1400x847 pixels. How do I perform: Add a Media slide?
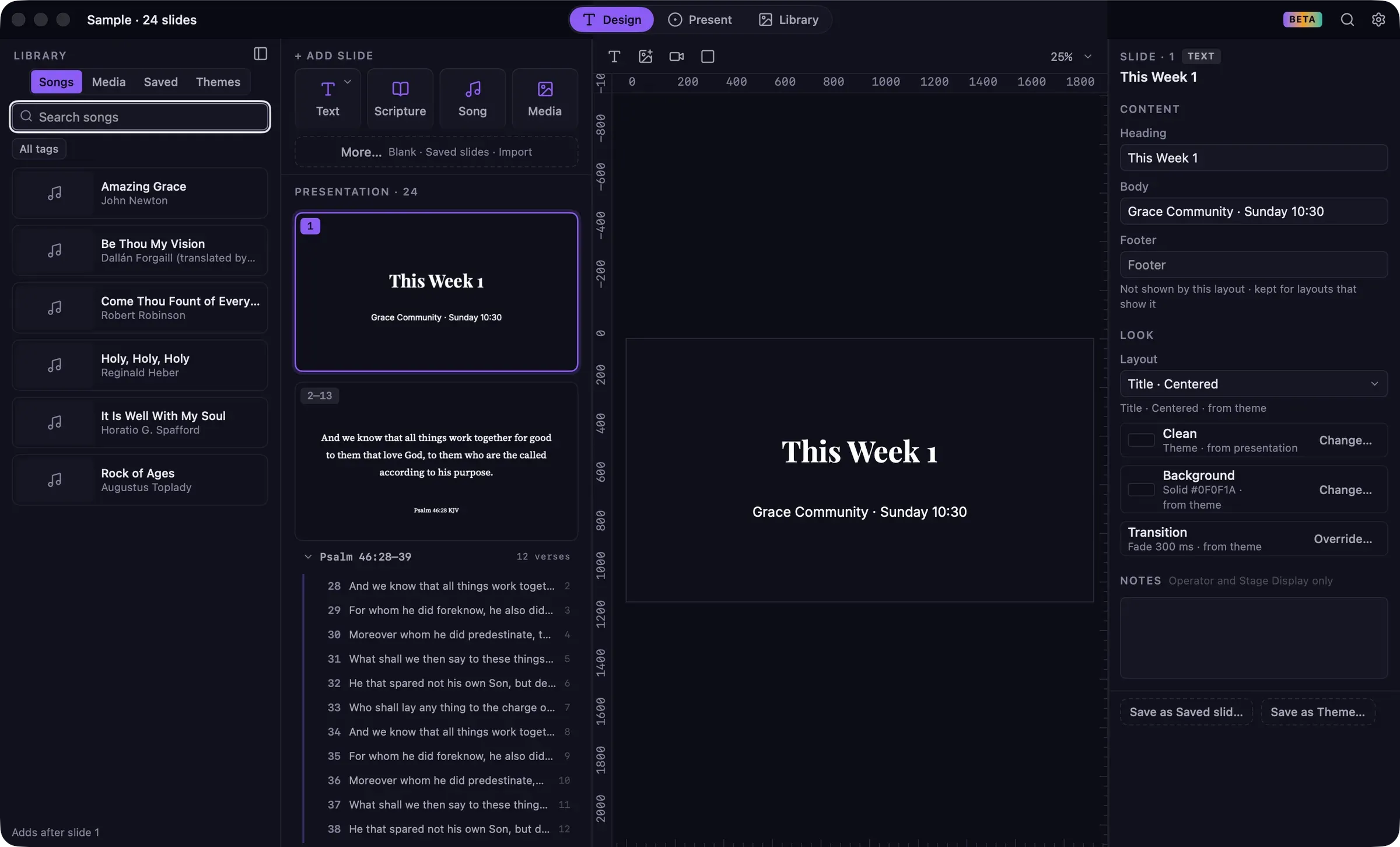tap(545, 98)
